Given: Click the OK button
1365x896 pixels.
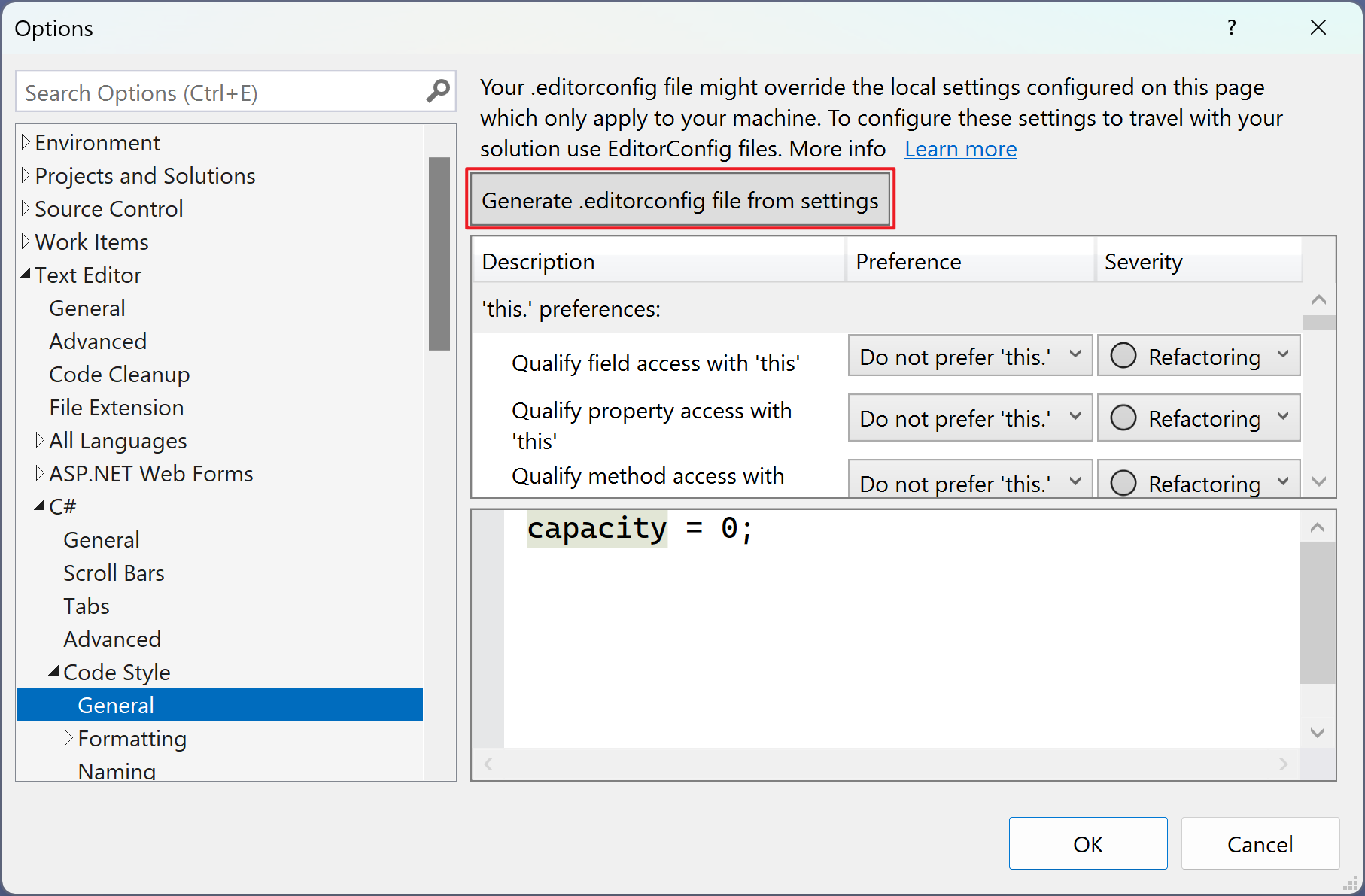Looking at the screenshot, I should pos(1087,843).
